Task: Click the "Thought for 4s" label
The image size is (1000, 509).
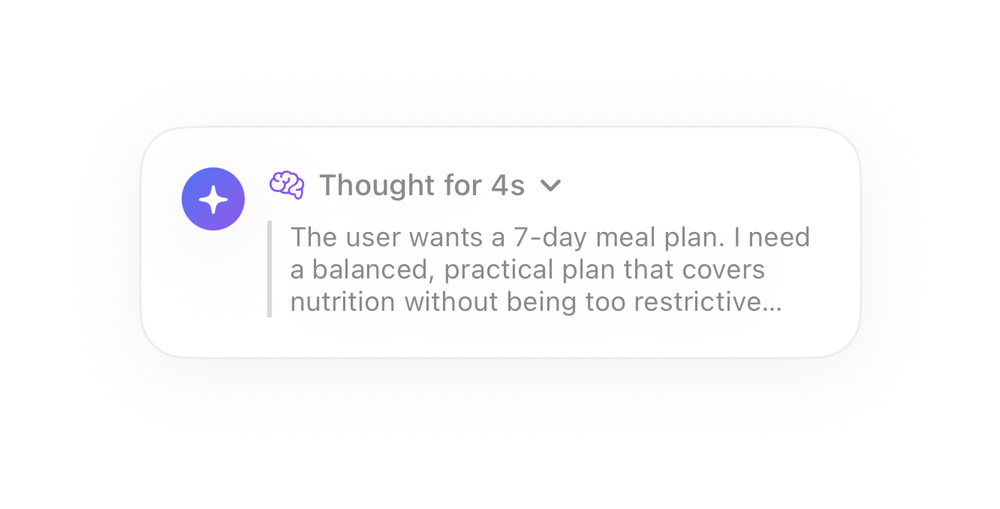Action: pyautogui.click(x=422, y=186)
